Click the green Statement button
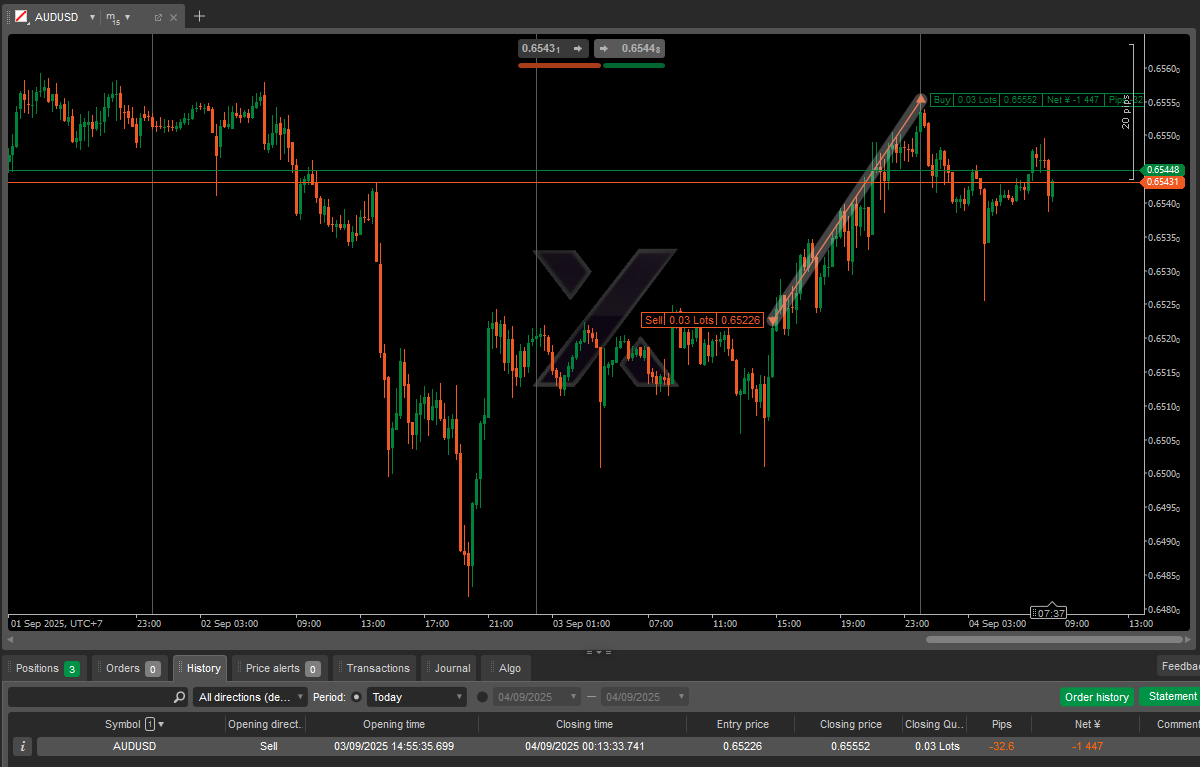Viewport: 1200px width, 767px height. point(1171,697)
